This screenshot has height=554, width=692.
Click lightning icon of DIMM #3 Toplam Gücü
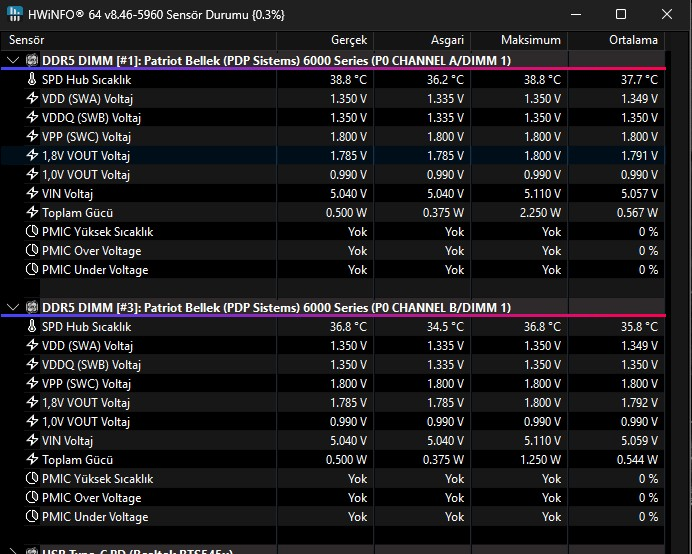(32, 459)
